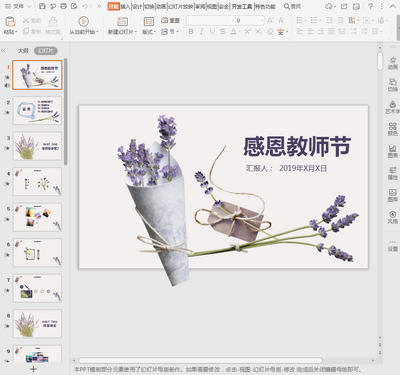This screenshot has width=400, height=375.
Task: Collapse the slide panel with double chevron
Action: [x=3, y=51]
